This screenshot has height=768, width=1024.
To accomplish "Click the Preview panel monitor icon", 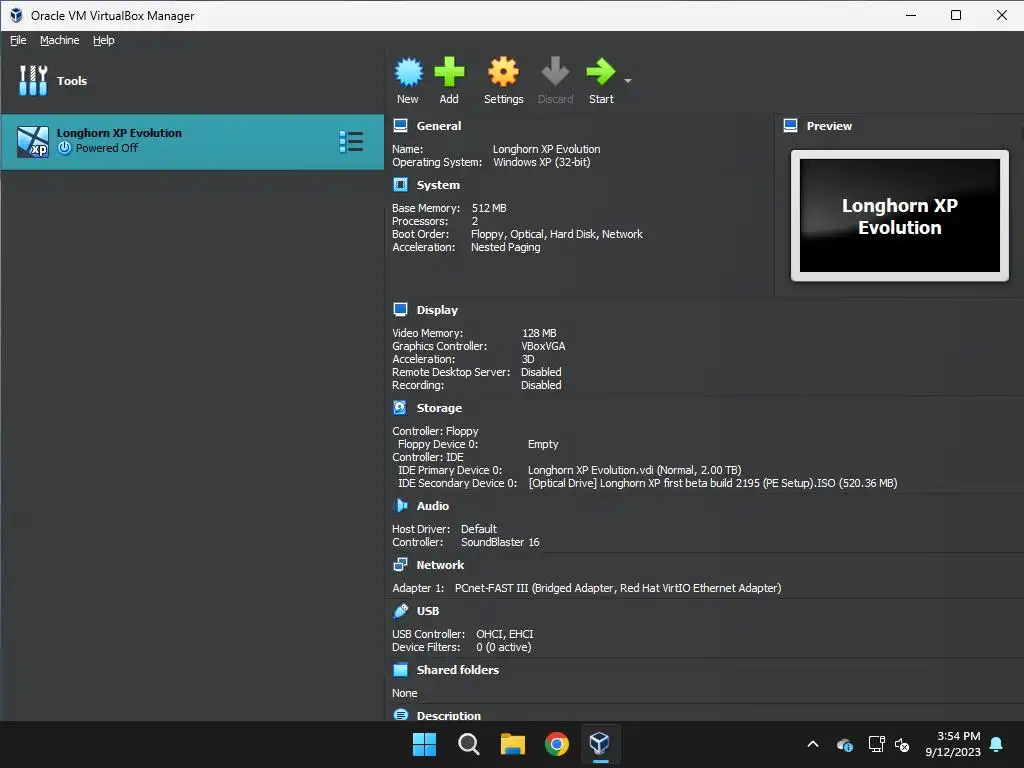I will 790,125.
